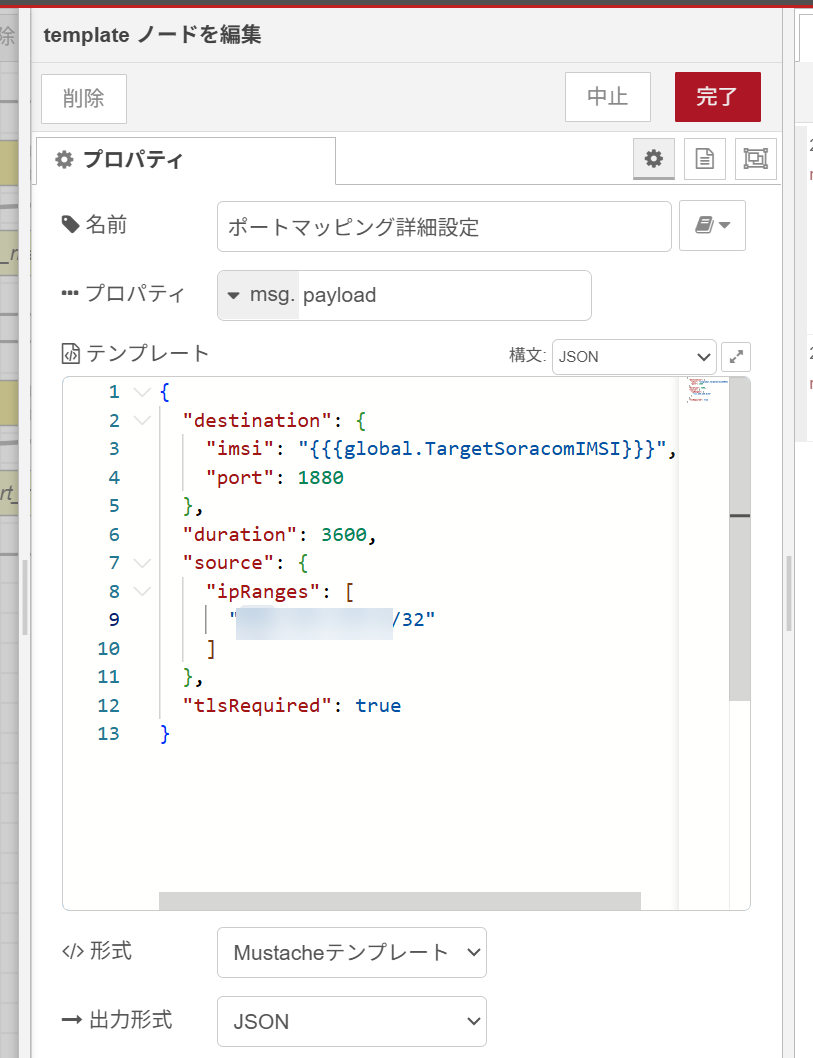Click the 完了 done button
Image resolution: width=813 pixels, height=1058 pixels.
[717, 97]
